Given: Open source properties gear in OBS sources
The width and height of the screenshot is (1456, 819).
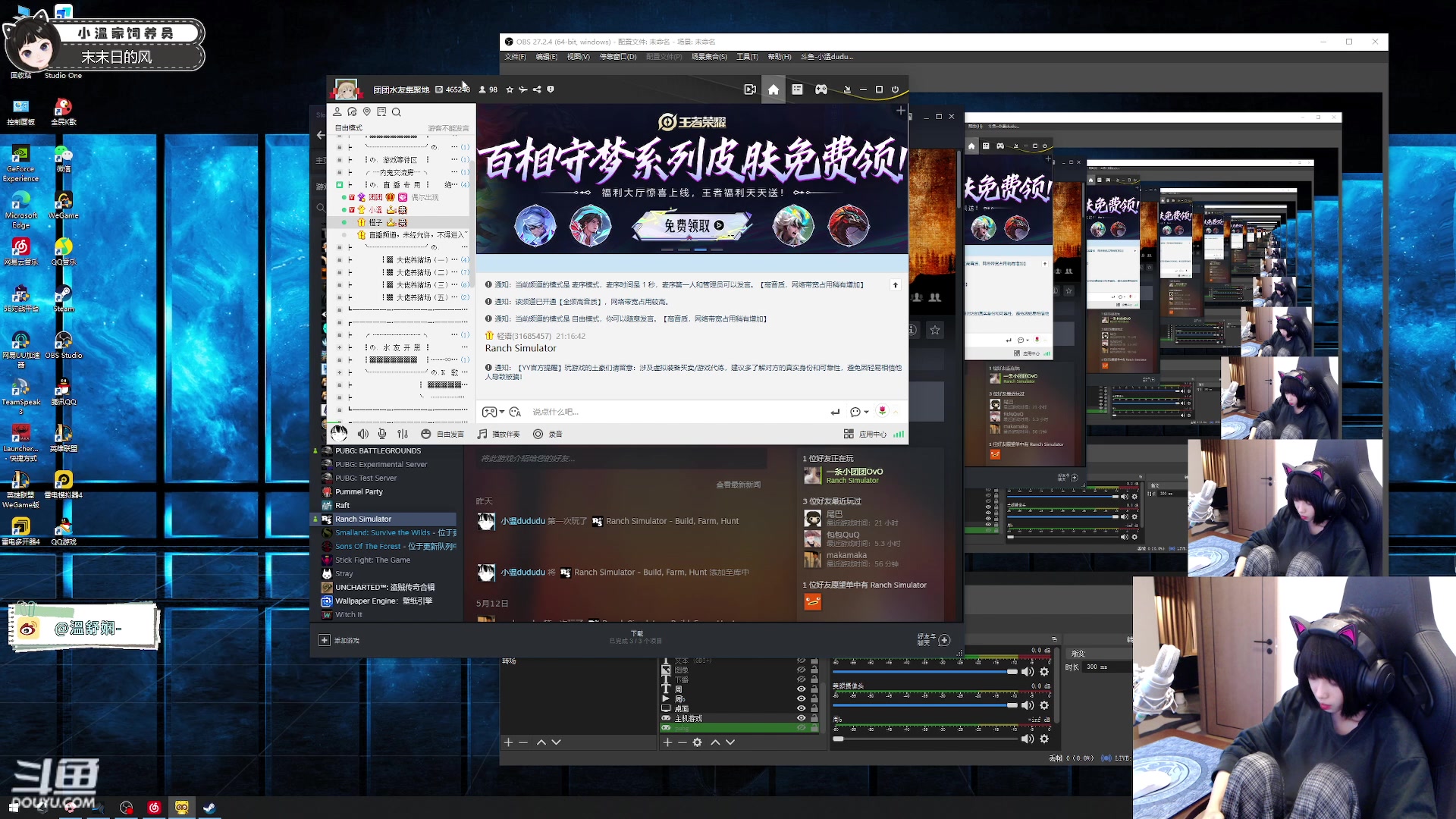Looking at the screenshot, I should coord(697,742).
